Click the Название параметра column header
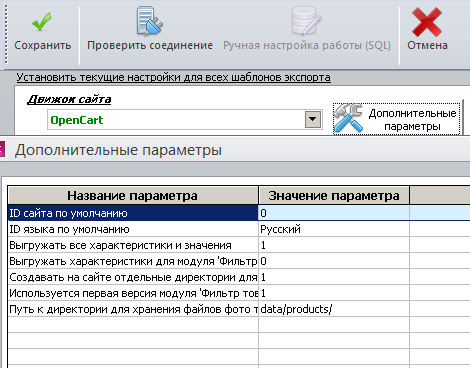This screenshot has width=470, height=368. 133,195
